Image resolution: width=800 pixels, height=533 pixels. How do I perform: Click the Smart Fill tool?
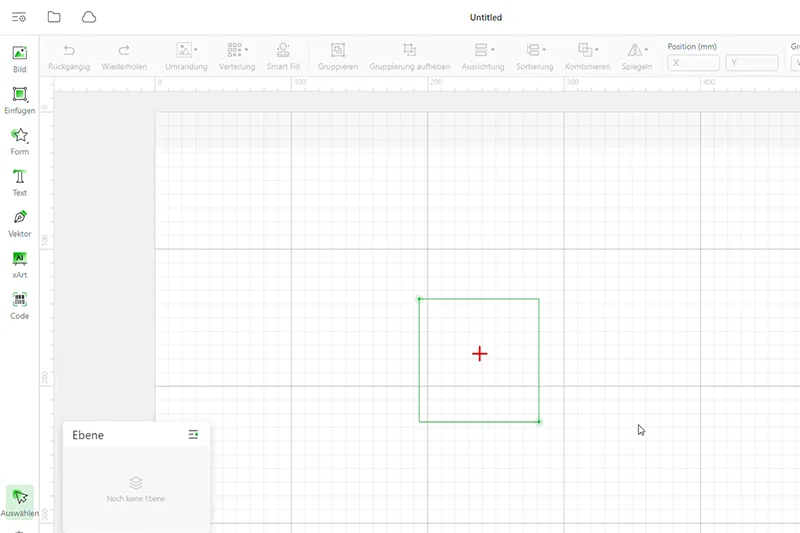click(x=283, y=57)
